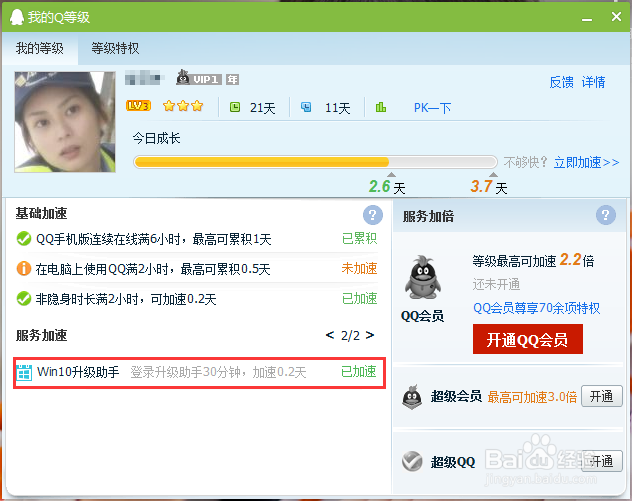This screenshot has height=501, width=632.
Task: Click the green clock icon beside 21天
Action: 235,107
